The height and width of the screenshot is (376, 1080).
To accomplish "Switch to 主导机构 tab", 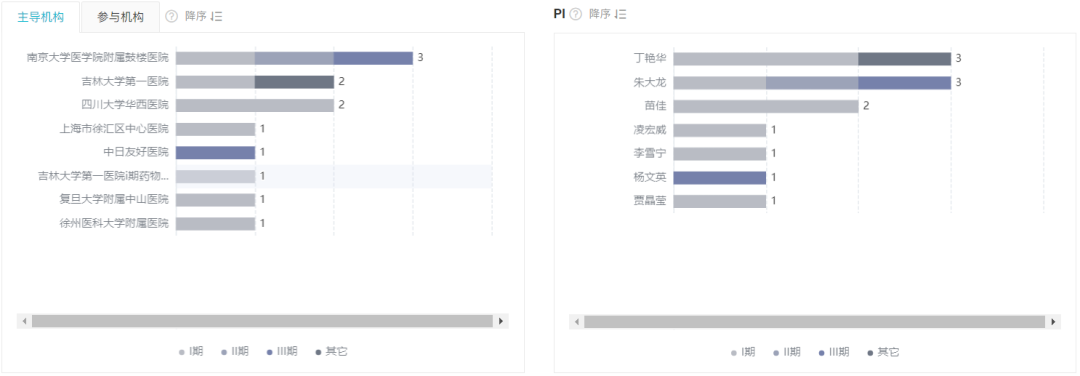I will pos(41,17).
